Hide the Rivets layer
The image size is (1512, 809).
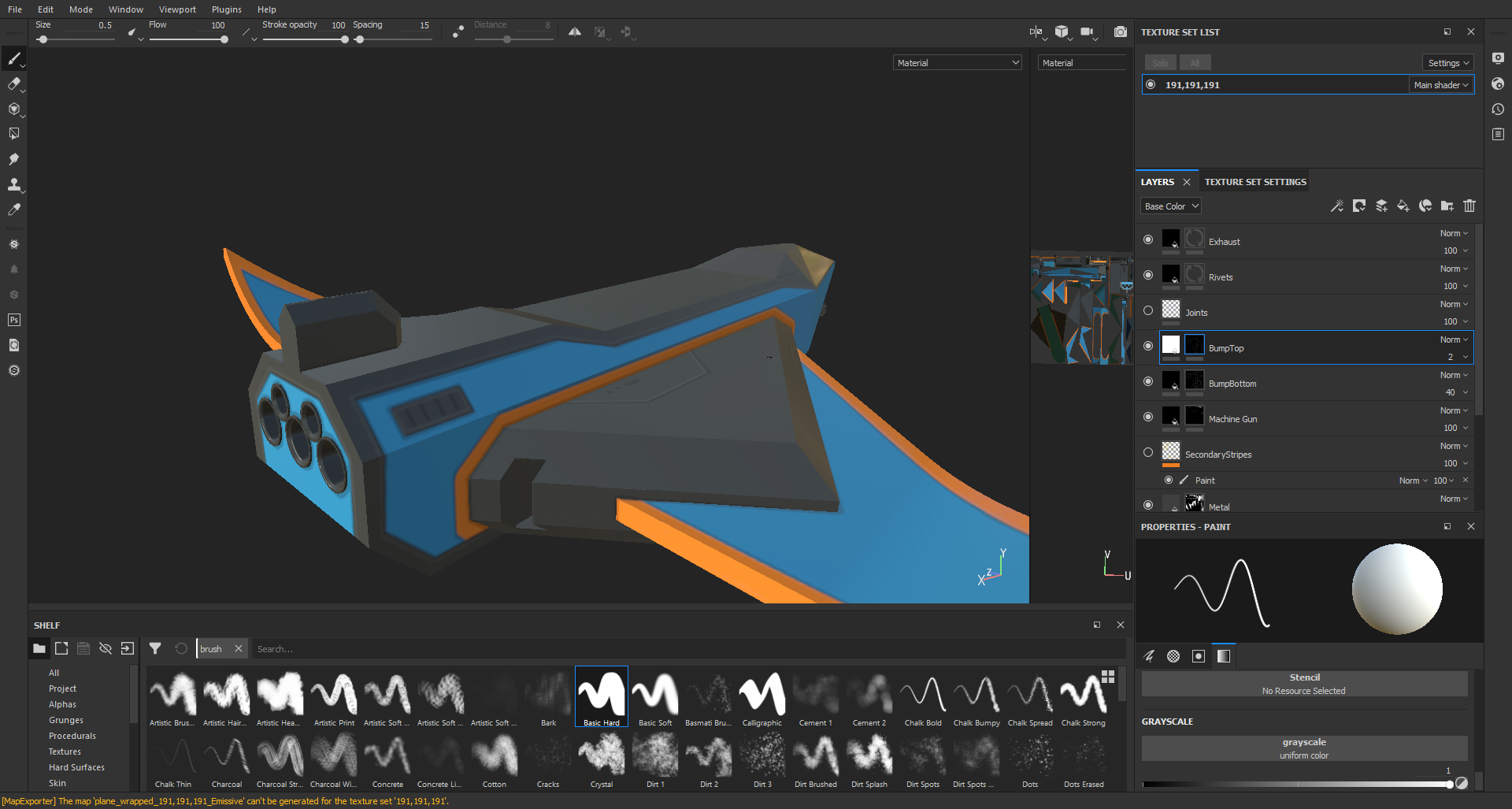(1148, 275)
